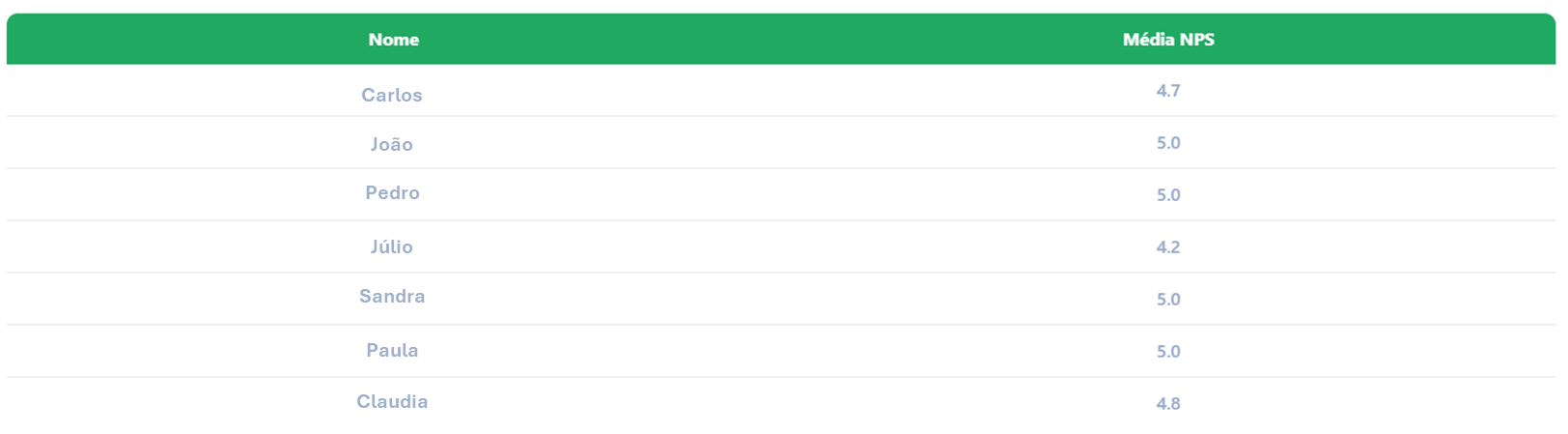1568x434 pixels.
Task: Click João's NPS value 5.0
Action: click(x=1168, y=143)
